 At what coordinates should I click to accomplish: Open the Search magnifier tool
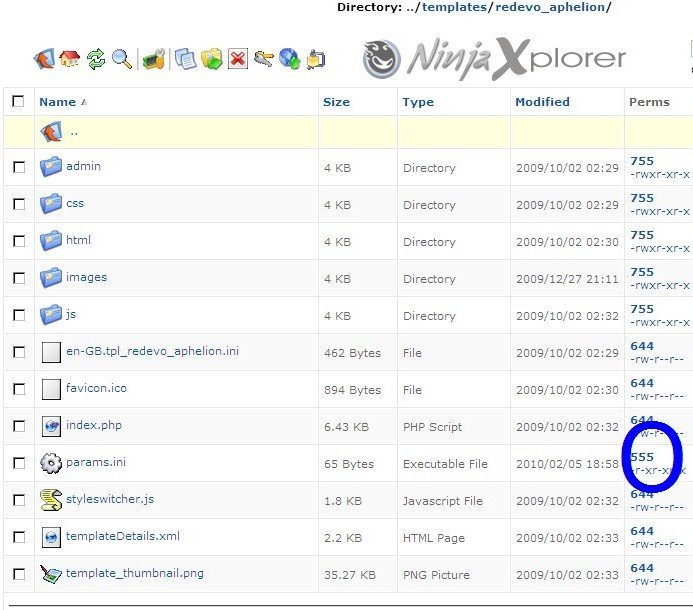tap(122, 59)
